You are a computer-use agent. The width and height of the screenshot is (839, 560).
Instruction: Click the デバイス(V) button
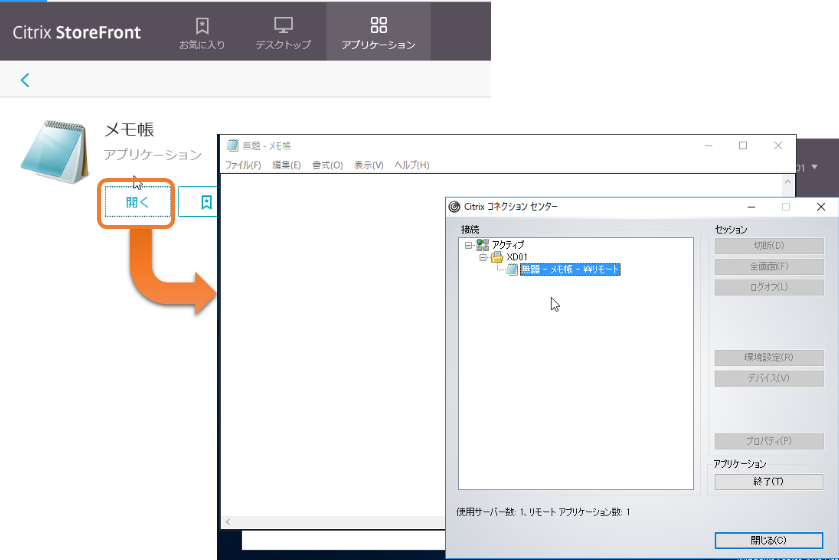[769, 378]
